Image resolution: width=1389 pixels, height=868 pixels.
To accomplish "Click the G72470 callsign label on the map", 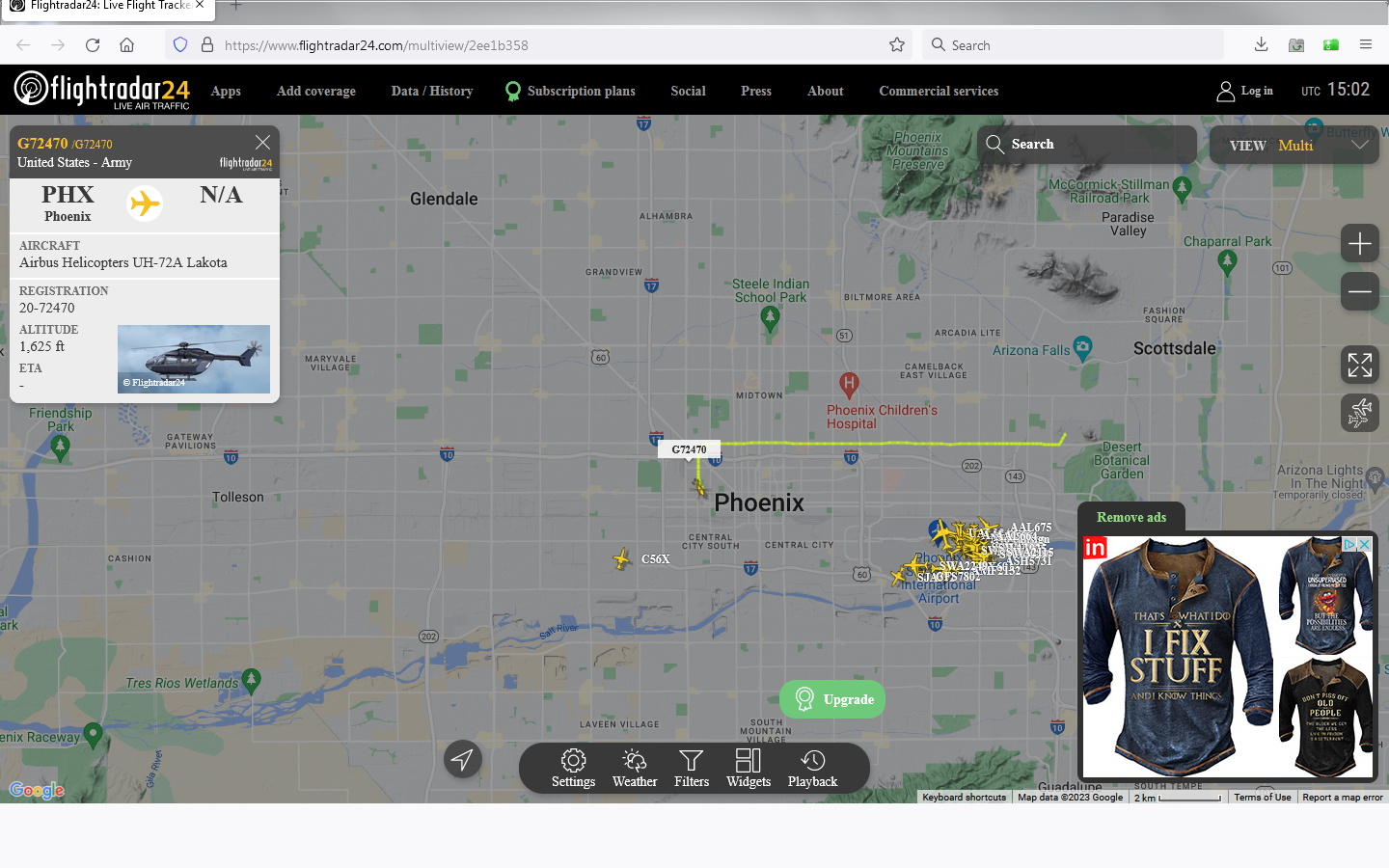I will point(689,449).
